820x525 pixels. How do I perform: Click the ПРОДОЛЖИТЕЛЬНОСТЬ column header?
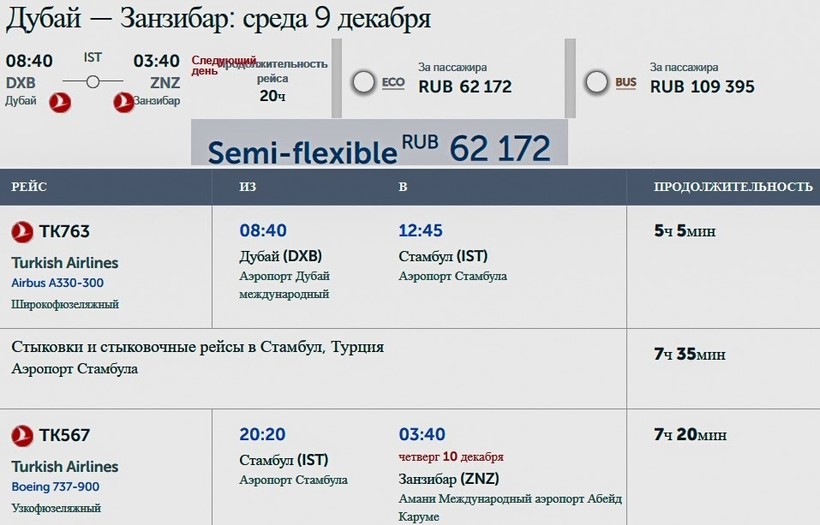(732, 187)
